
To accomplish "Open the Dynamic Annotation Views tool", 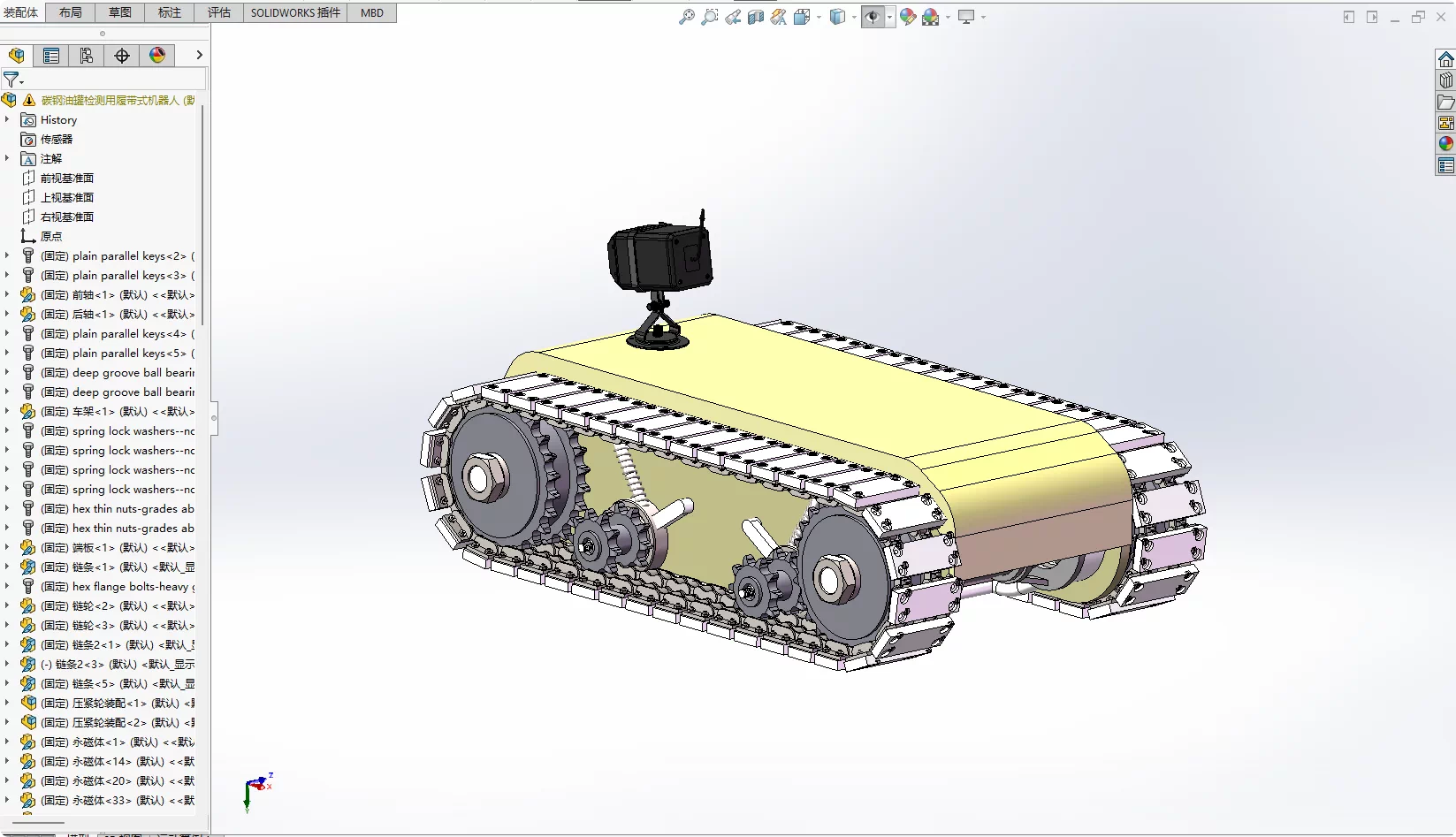I will click(779, 17).
